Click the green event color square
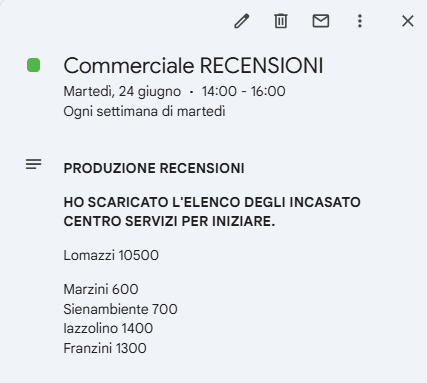This screenshot has width=427, height=383. 33,65
